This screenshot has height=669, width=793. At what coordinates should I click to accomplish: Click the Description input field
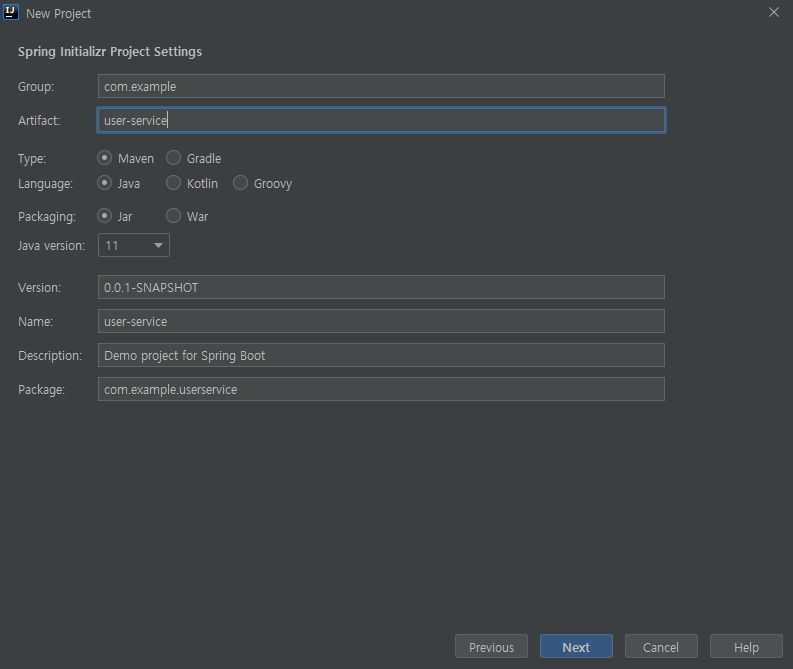(x=381, y=355)
